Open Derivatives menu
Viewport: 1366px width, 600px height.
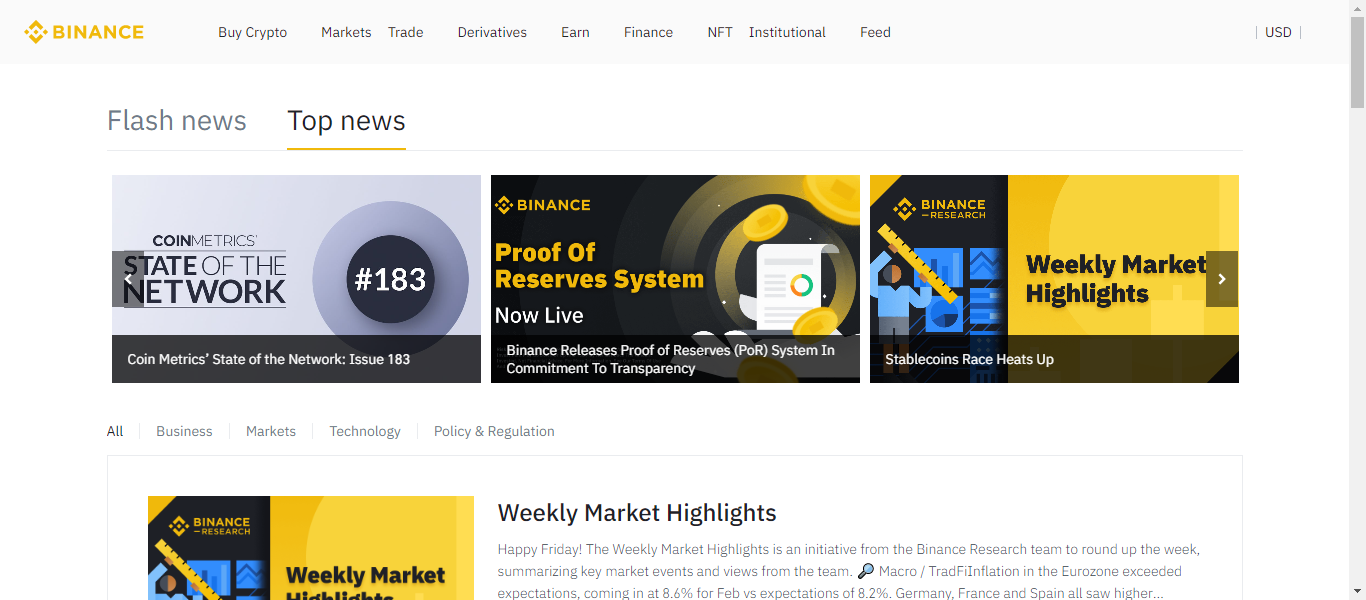pyautogui.click(x=492, y=32)
